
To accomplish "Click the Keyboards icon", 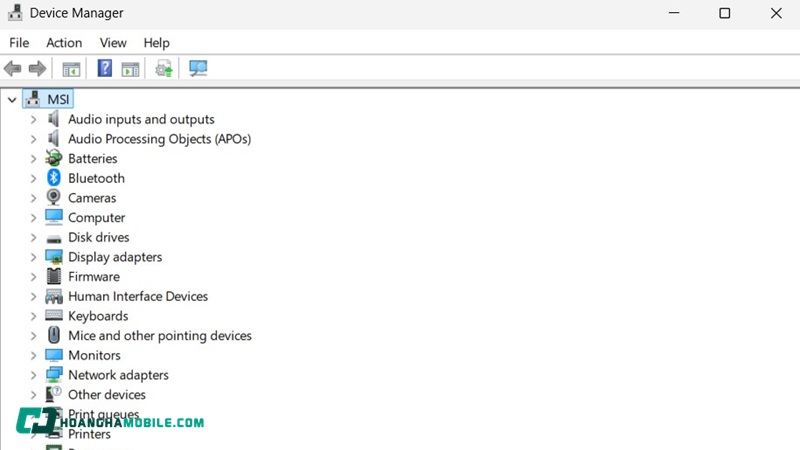I will (54, 315).
